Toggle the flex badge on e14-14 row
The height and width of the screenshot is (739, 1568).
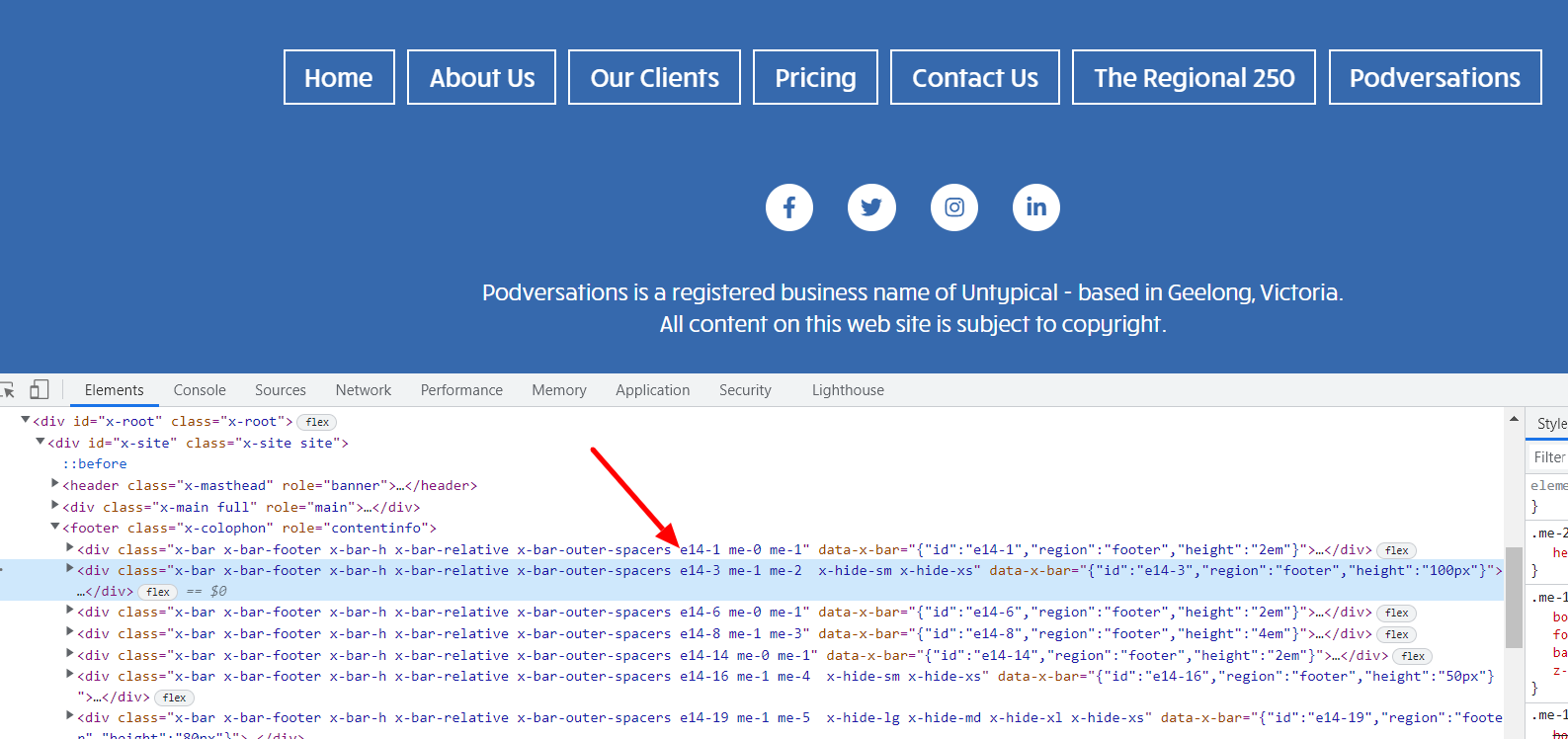(1414, 656)
